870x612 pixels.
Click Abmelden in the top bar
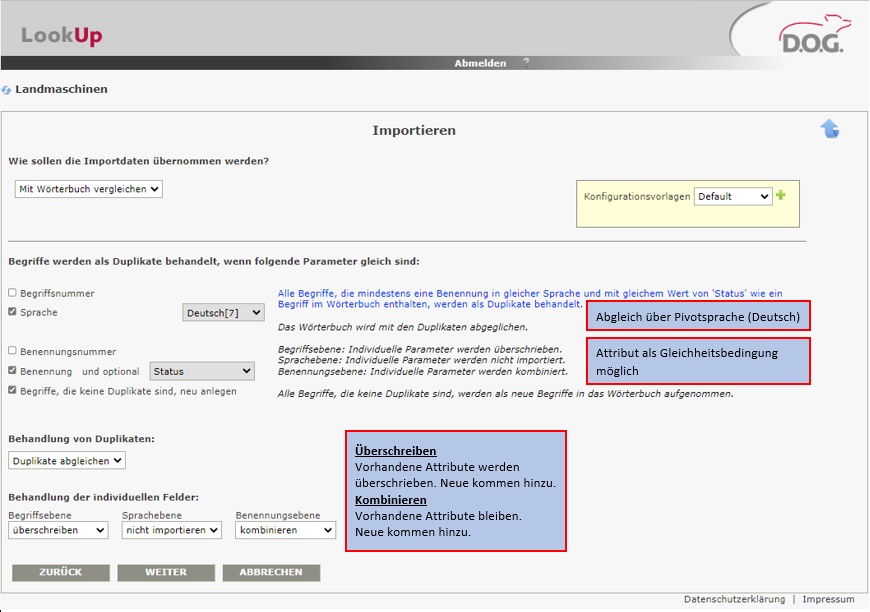[480, 63]
